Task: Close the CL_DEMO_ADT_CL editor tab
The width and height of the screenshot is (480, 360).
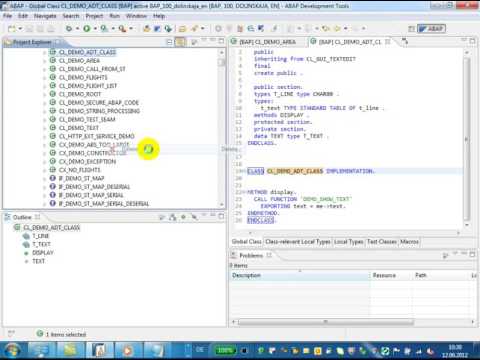Action: tap(388, 42)
